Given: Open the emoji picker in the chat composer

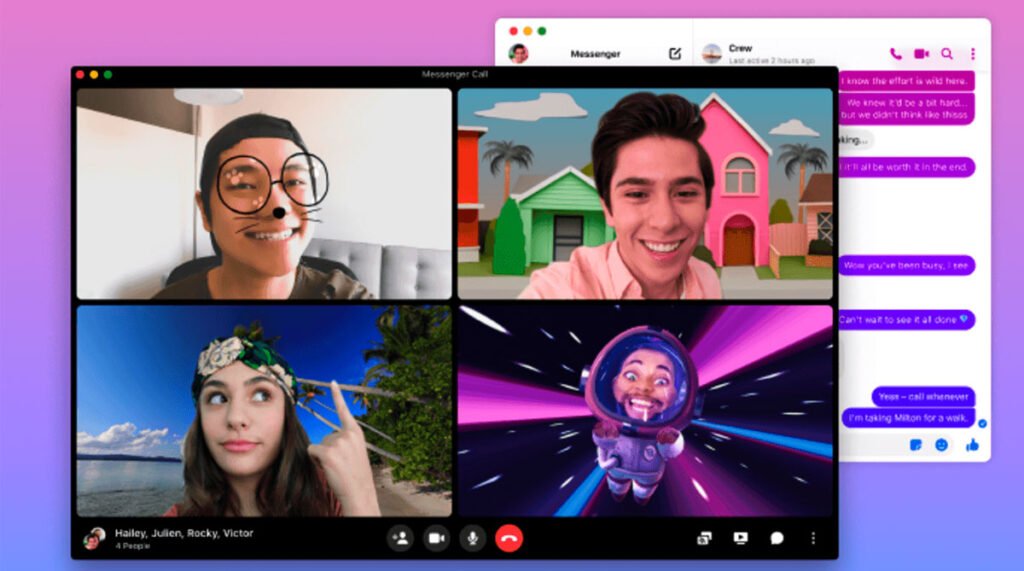Looking at the screenshot, I should tap(941, 445).
